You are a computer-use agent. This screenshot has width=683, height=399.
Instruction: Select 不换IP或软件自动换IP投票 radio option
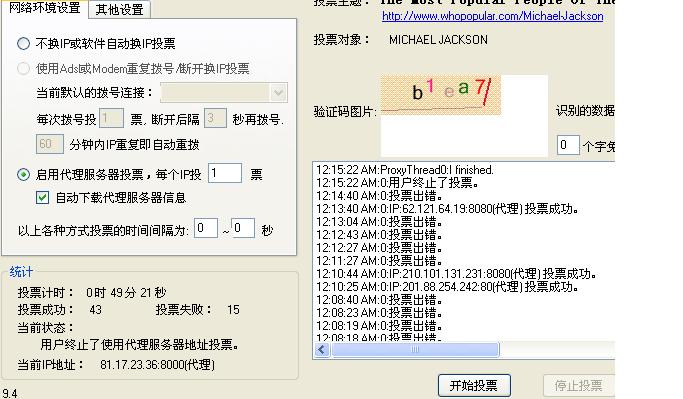(24, 44)
